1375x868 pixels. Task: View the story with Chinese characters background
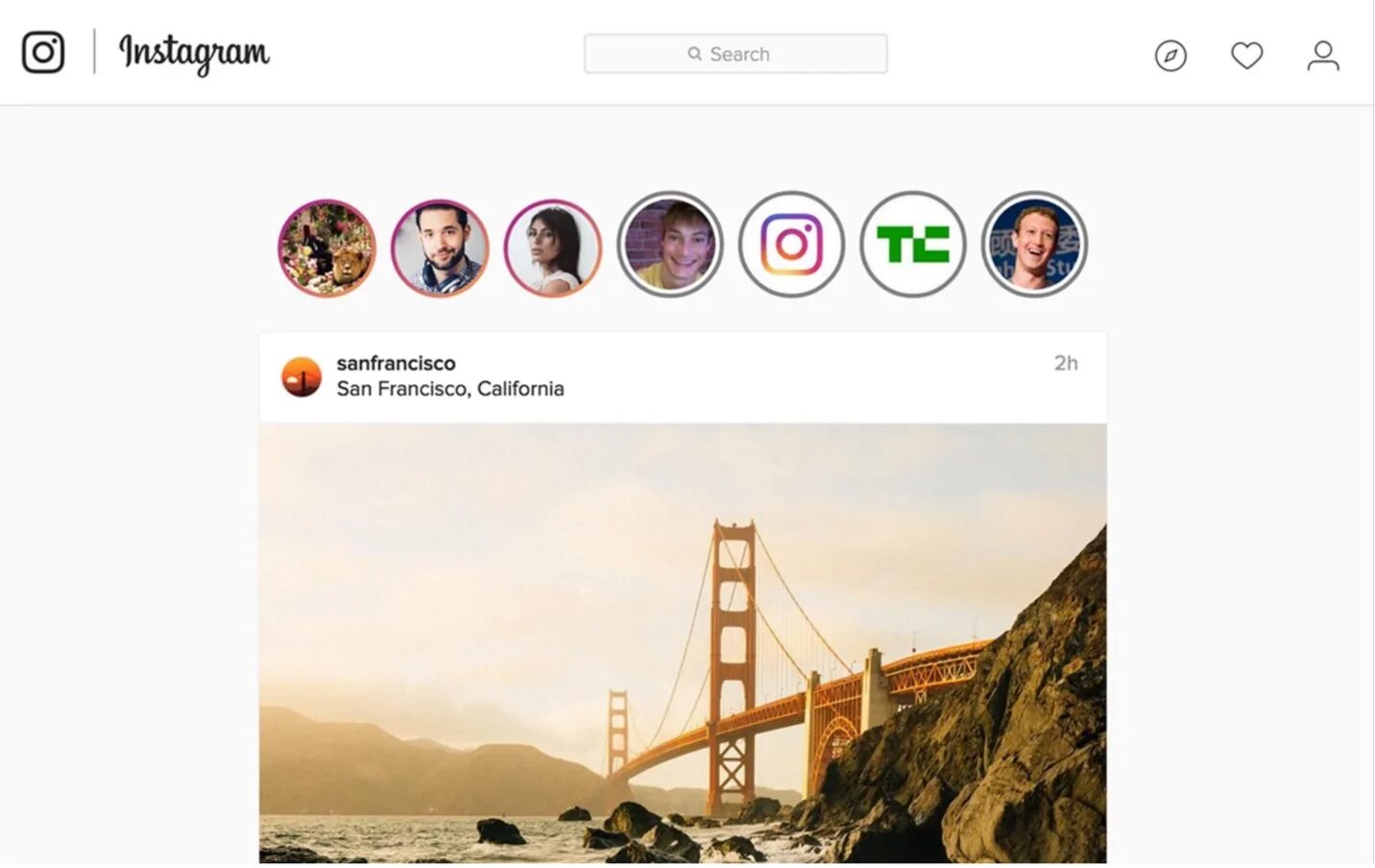(1034, 244)
